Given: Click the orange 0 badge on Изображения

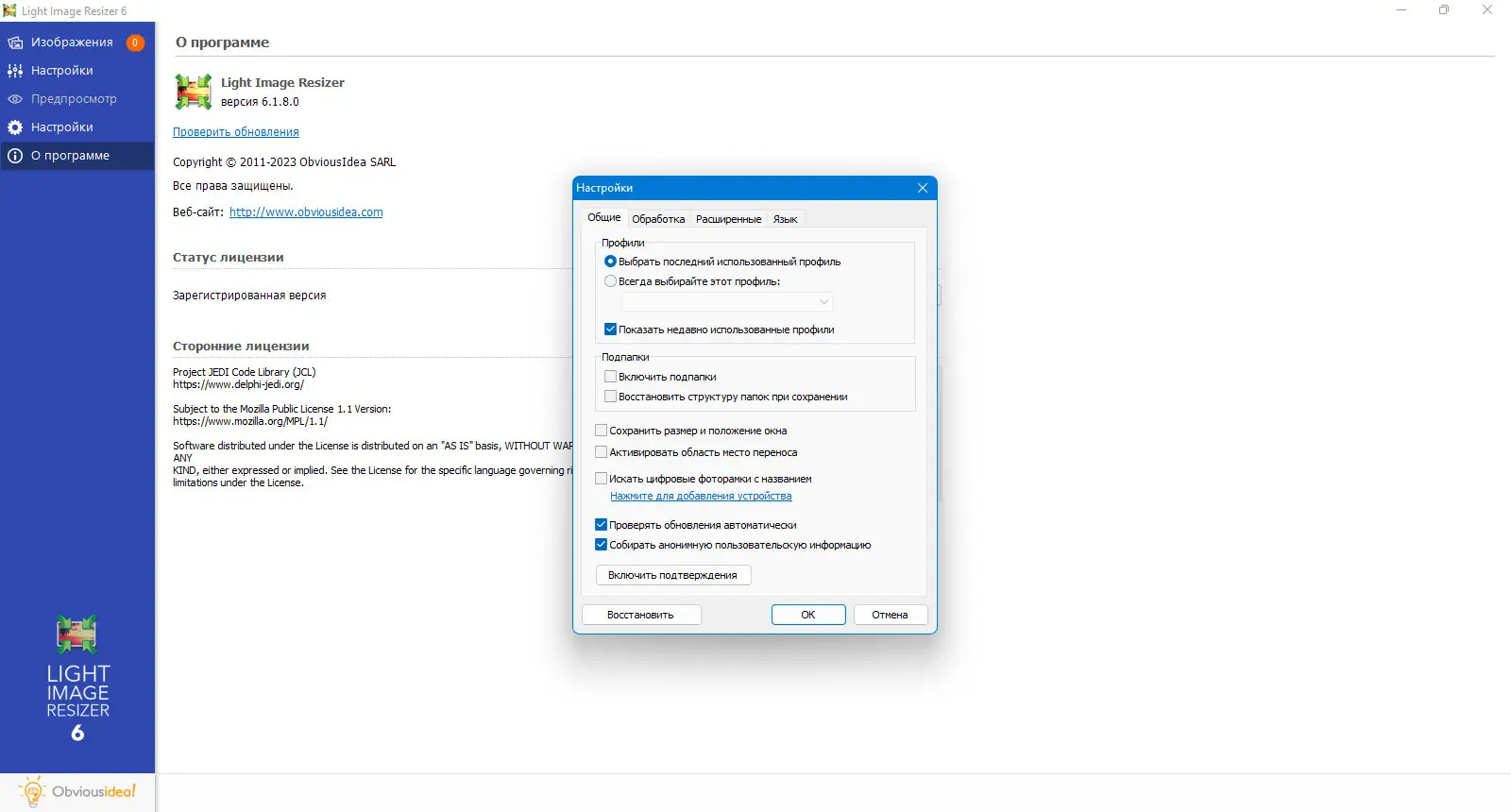Looking at the screenshot, I should point(135,42).
